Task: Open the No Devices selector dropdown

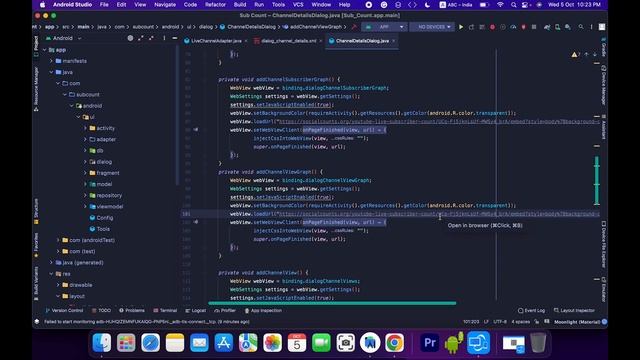Action: 432,27
